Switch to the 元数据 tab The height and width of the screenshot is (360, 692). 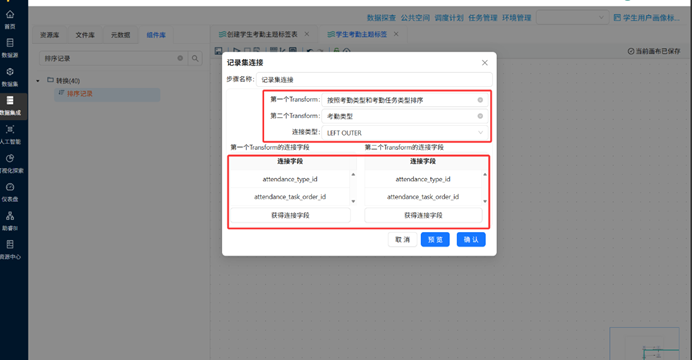(120, 35)
